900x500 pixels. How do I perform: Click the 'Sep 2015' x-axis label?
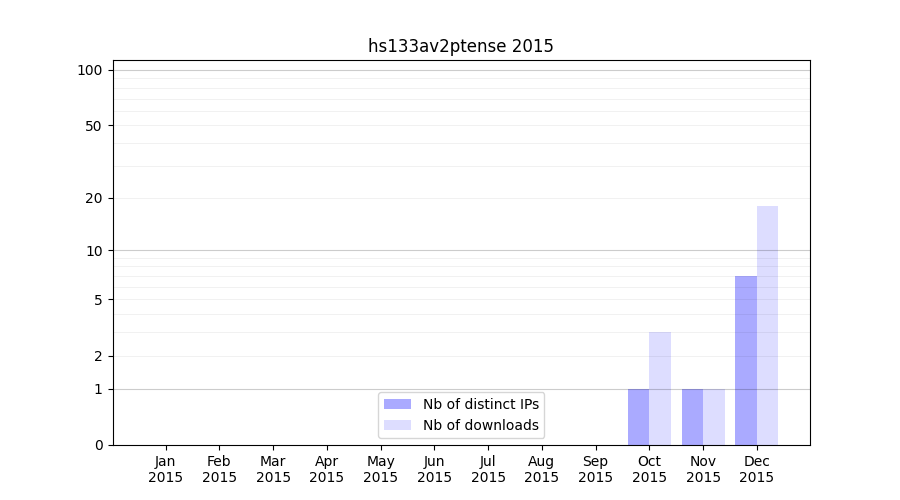[x=595, y=469]
